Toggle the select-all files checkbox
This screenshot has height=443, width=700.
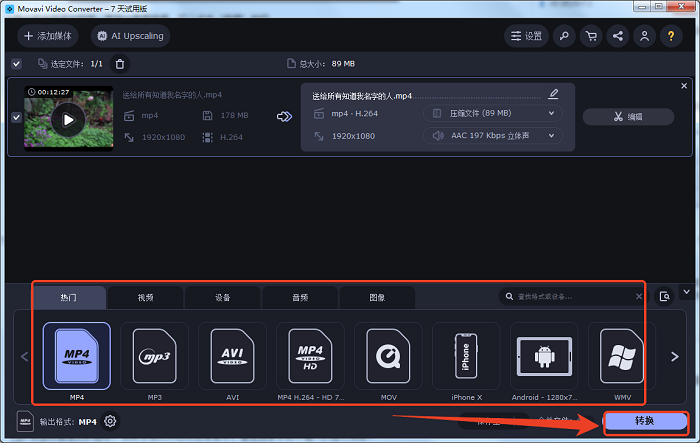point(17,64)
